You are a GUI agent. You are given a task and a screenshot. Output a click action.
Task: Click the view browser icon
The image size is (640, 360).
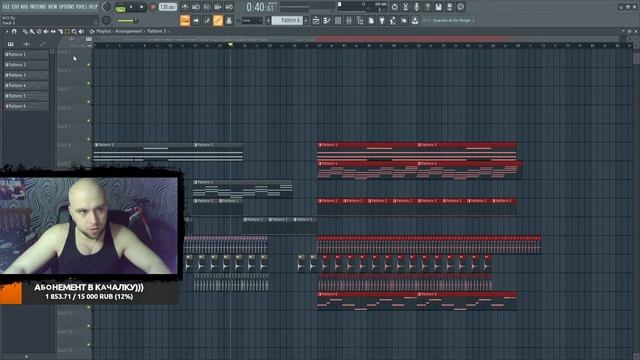[x=360, y=20]
